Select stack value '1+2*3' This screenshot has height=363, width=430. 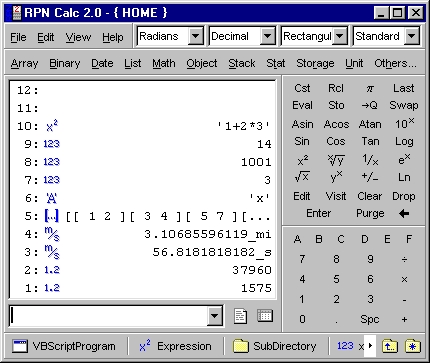coord(243,126)
